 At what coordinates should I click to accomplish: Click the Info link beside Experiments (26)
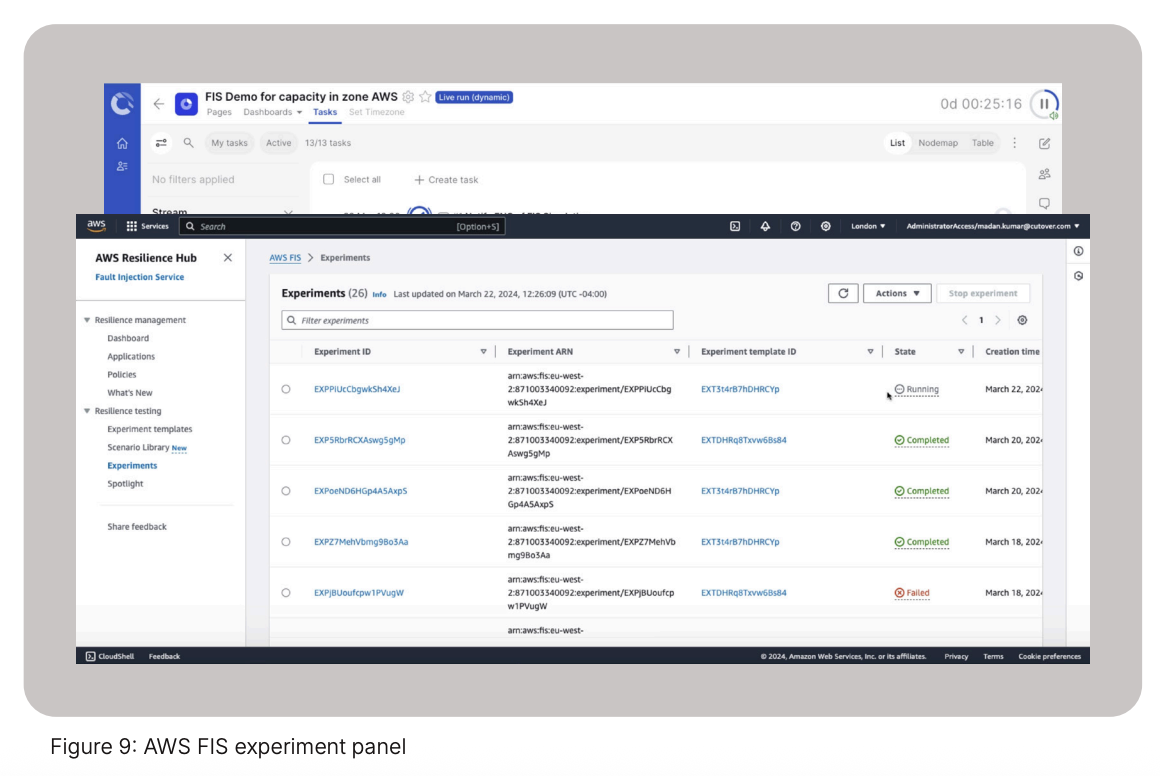coord(379,294)
